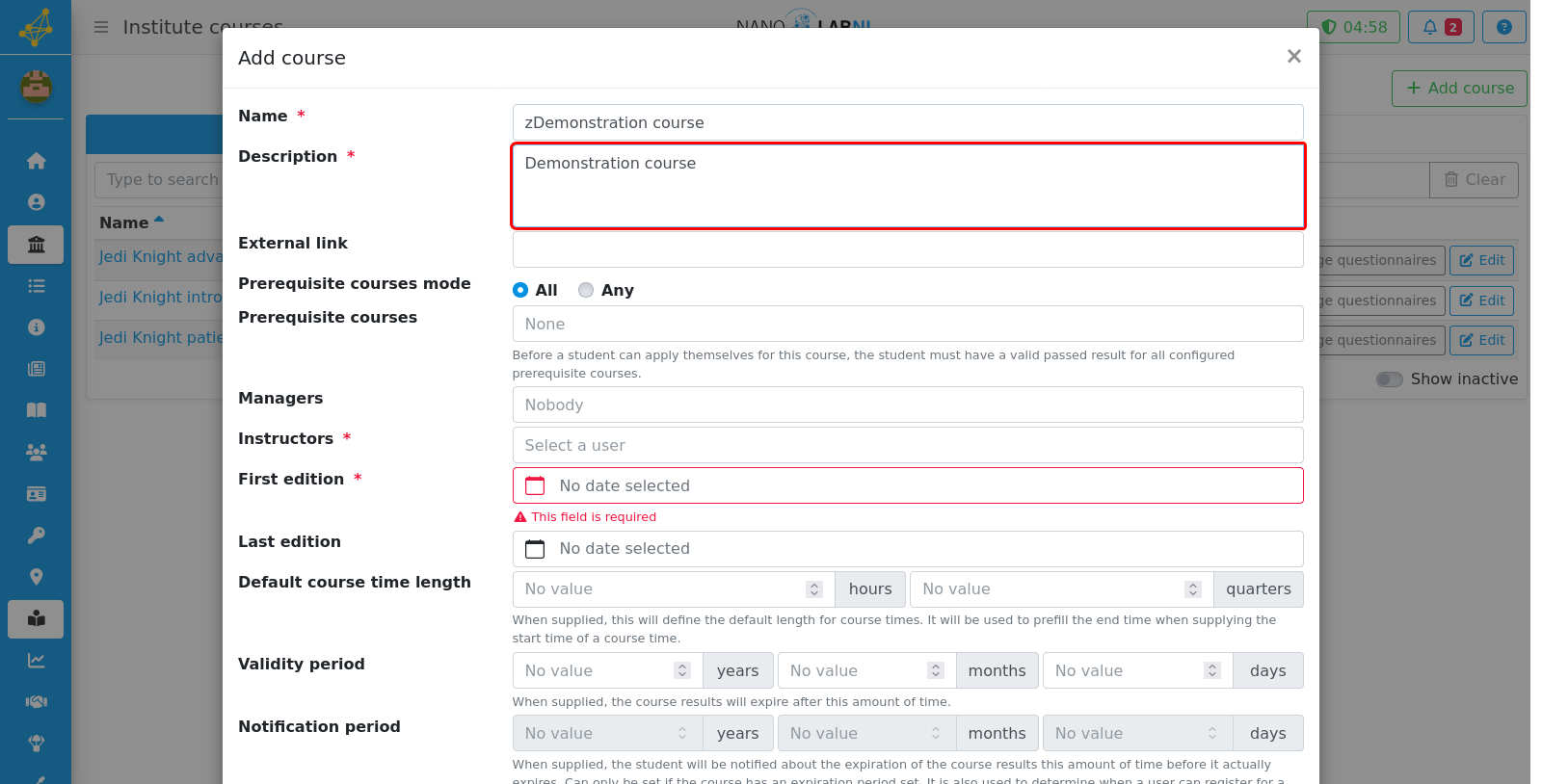This screenshot has height=784, width=1542.
Task: Click the course time length hours stepper
Action: [814, 589]
